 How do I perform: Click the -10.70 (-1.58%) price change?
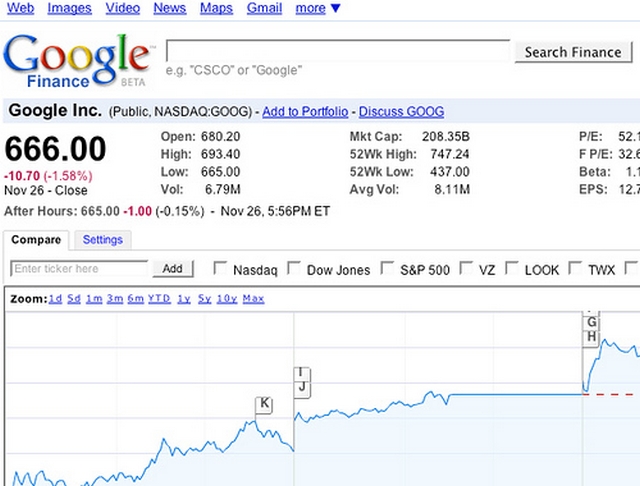tap(48, 176)
